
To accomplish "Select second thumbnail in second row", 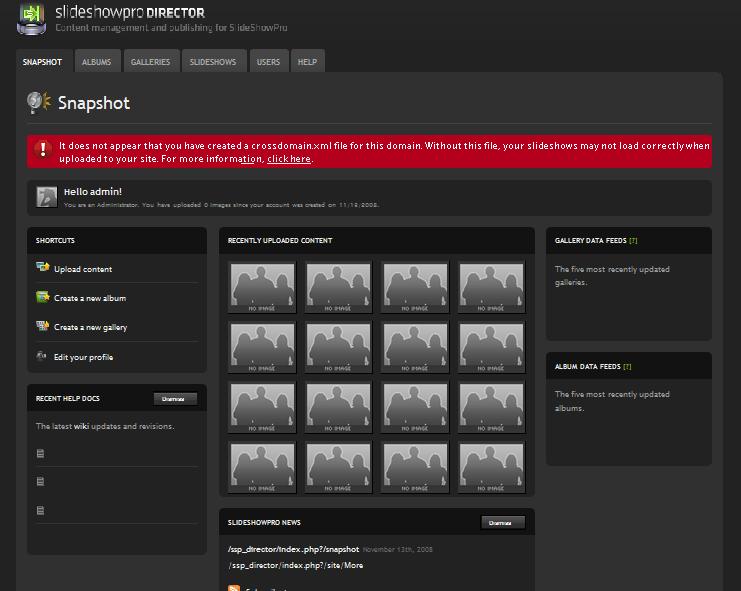I will (x=338, y=347).
